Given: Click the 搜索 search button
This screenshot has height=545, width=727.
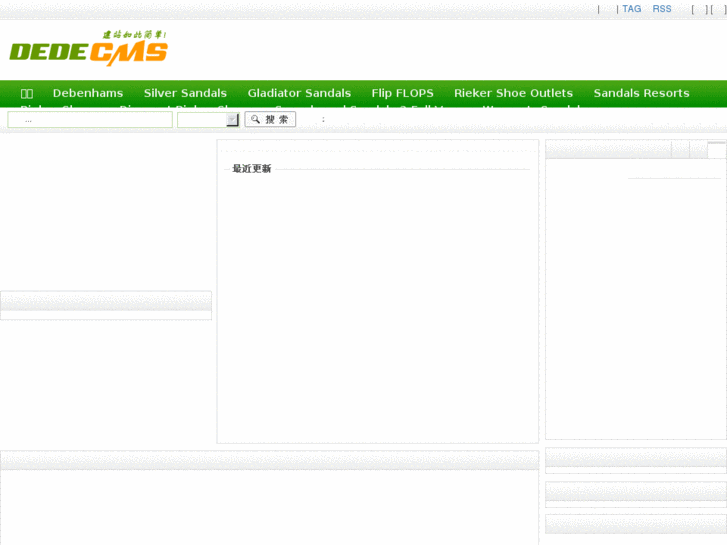Looking at the screenshot, I should pos(270,119).
